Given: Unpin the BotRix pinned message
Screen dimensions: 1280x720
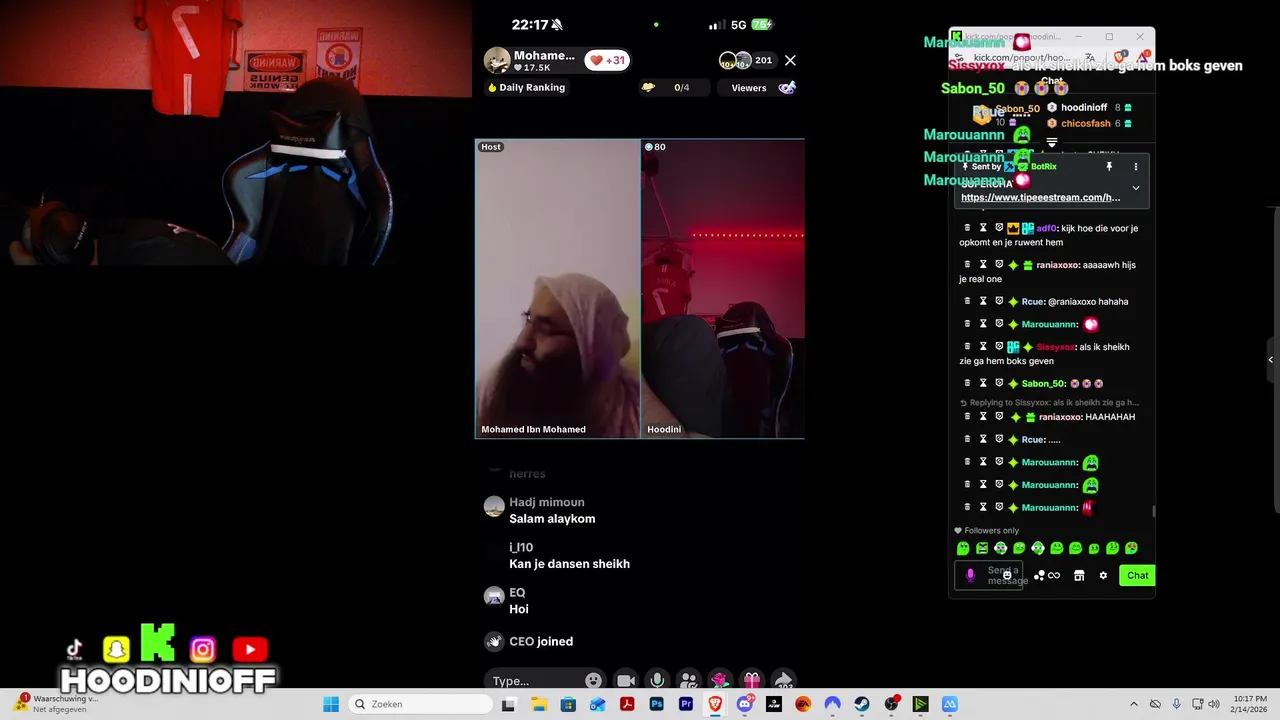Looking at the screenshot, I should tap(1109, 167).
